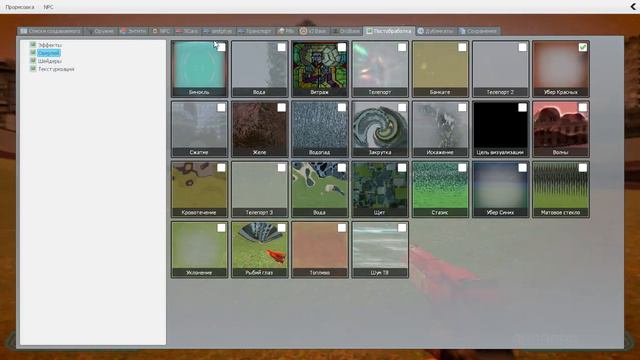Enable the Витраж overlay checkbox
The width and height of the screenshot is (640, 360).
(x=342, y=47)
